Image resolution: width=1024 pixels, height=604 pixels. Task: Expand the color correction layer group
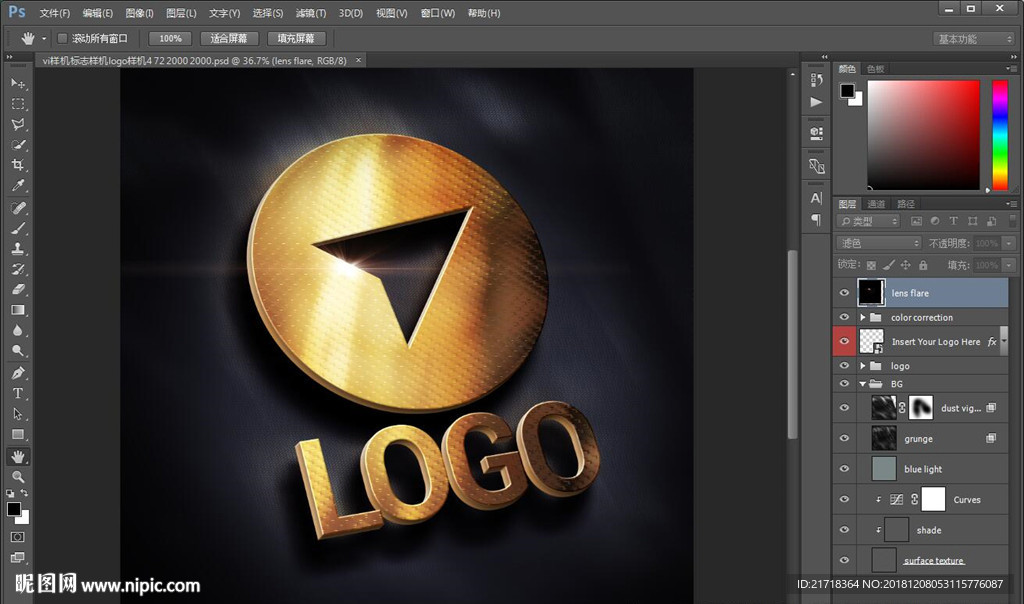863,318
